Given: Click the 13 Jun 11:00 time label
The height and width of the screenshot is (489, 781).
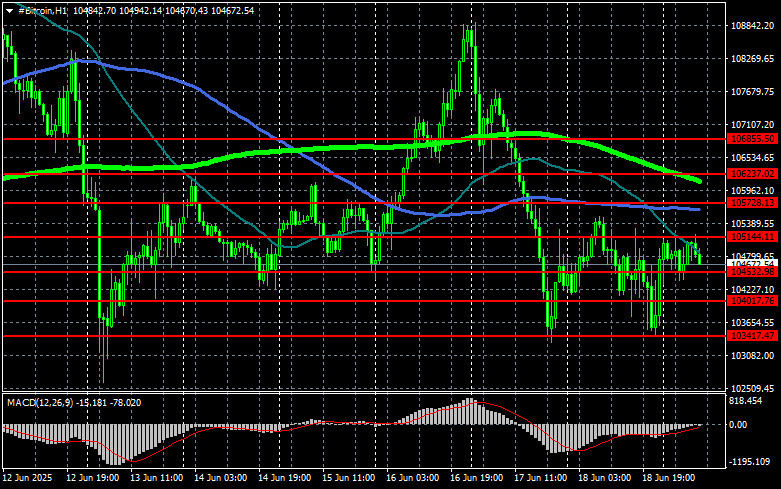Looking at the screenshot, I should [x=156, y=478].
